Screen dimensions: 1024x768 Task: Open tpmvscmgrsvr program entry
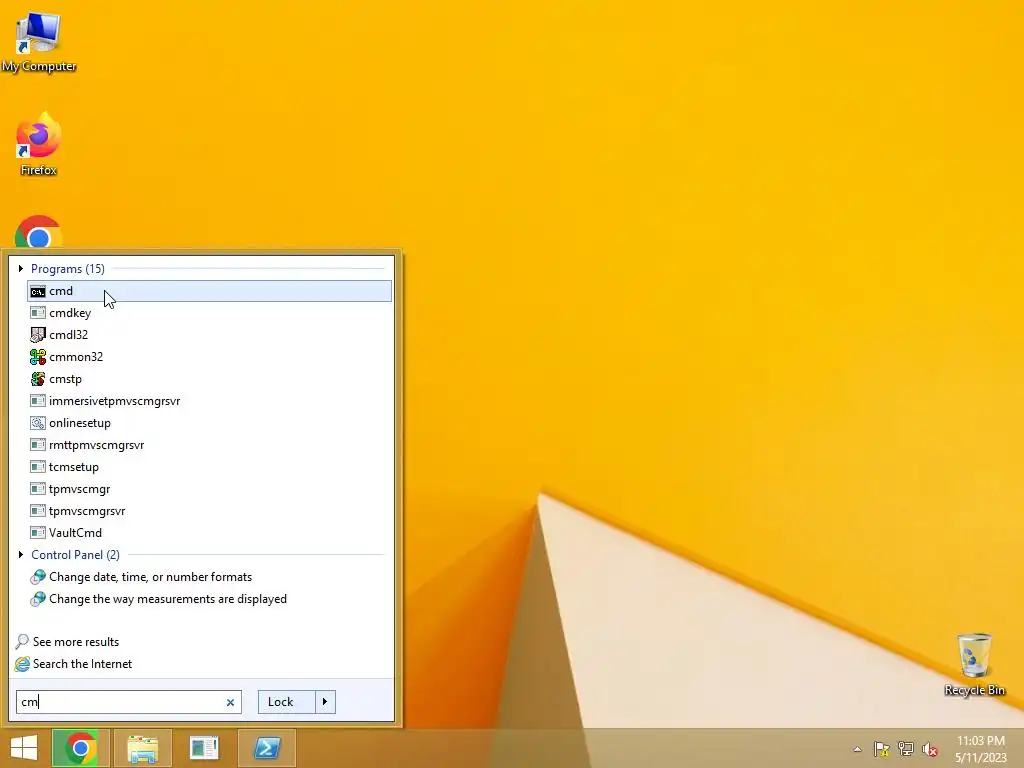209,511
